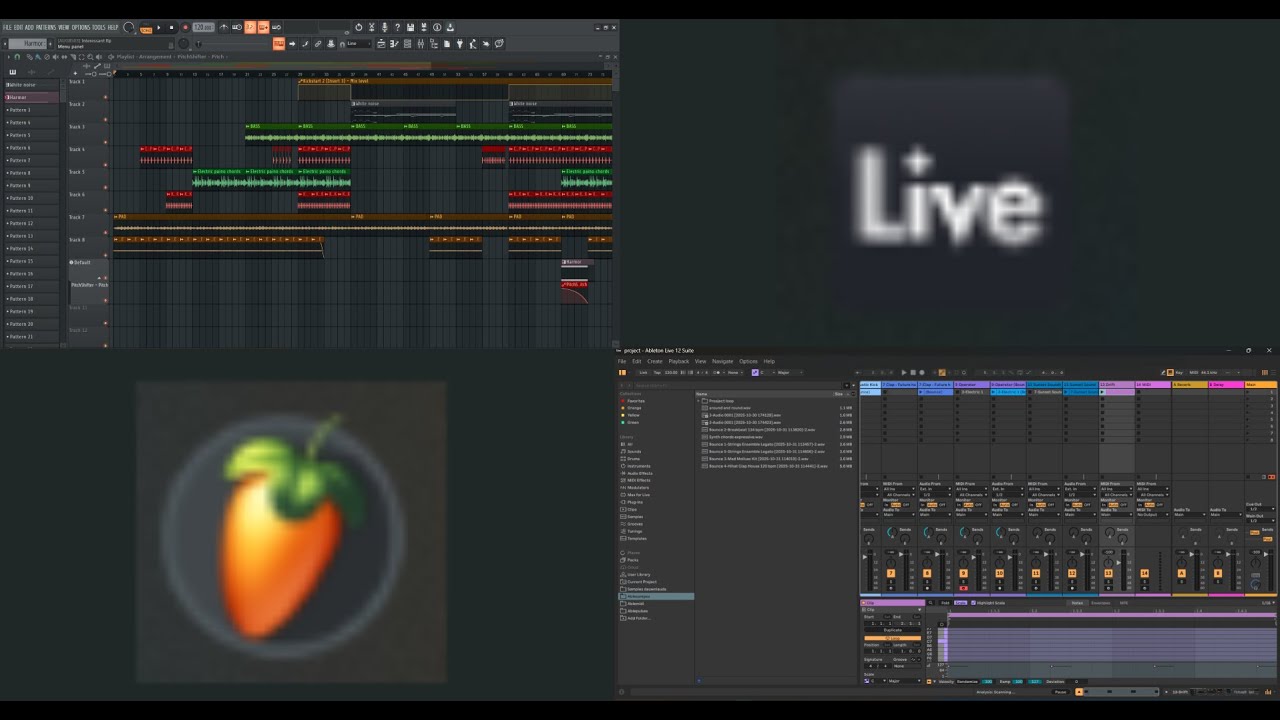Open the FL Studio mixer view icon

(420, 43)
